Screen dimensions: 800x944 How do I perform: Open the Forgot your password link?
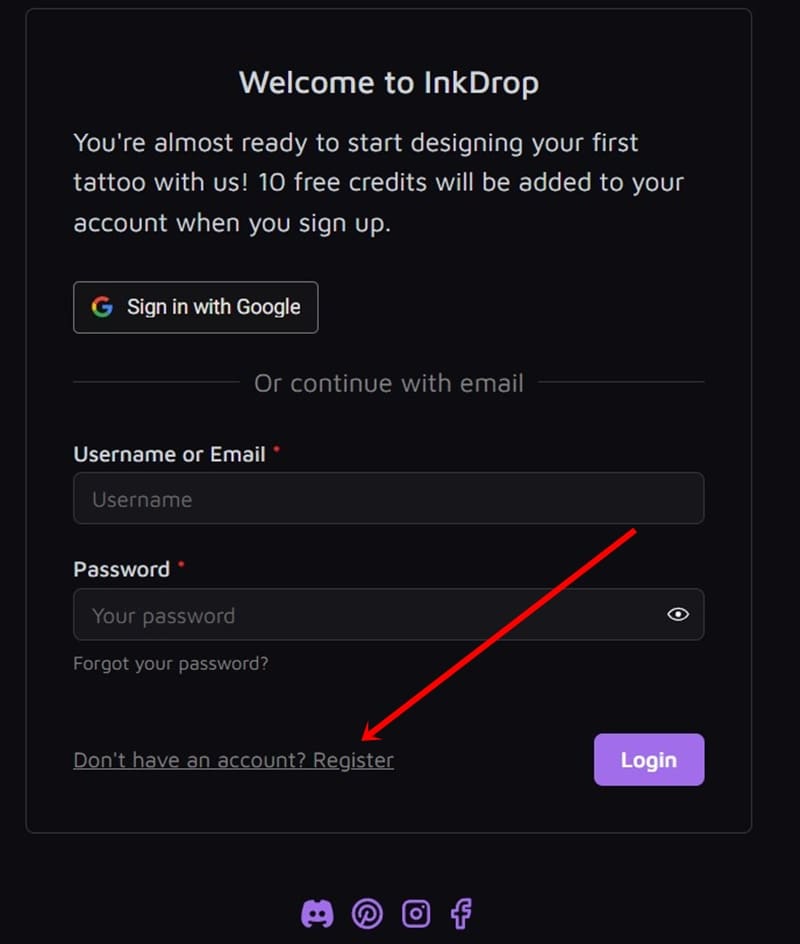(x=171, y=663)
